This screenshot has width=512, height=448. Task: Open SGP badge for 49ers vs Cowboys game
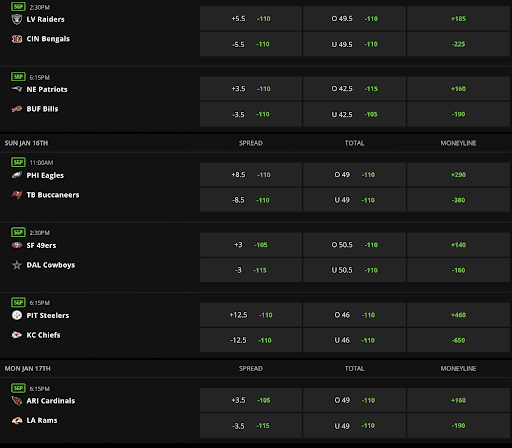[18, 232]
